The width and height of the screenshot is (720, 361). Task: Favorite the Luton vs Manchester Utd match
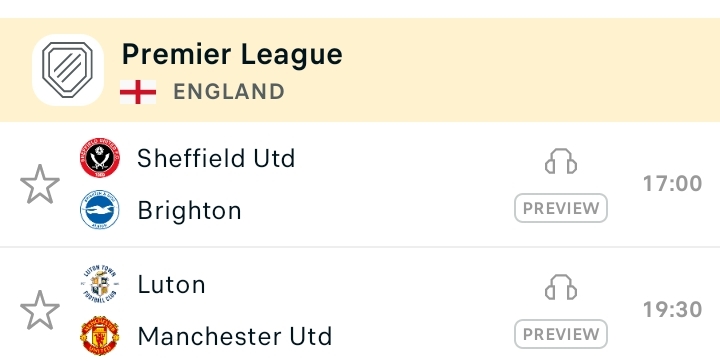tap(40, 310)
